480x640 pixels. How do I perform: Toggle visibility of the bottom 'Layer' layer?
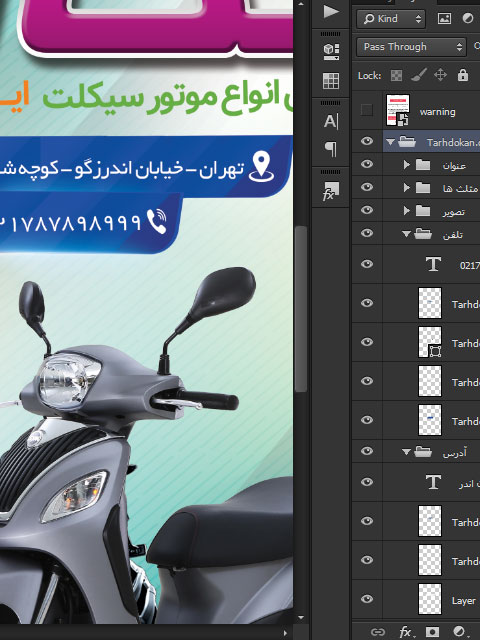pyautogui.click(x=367, y=599)
